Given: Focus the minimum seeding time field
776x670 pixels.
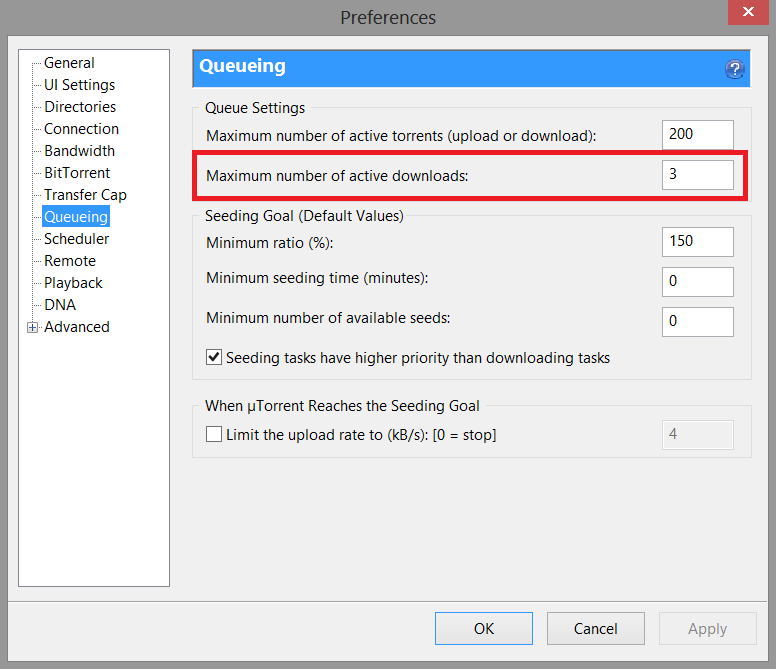Looking at the screenshot, I should [x=697, y=282].
